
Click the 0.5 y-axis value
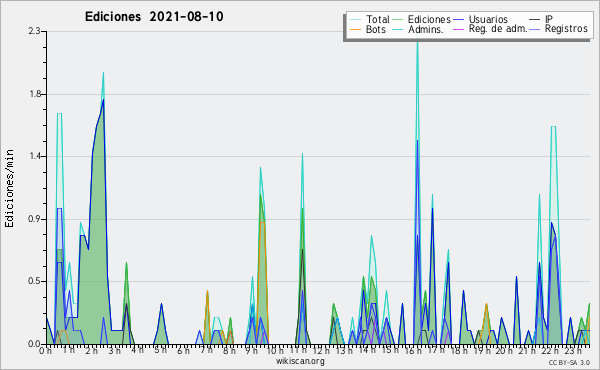(34, 281)
